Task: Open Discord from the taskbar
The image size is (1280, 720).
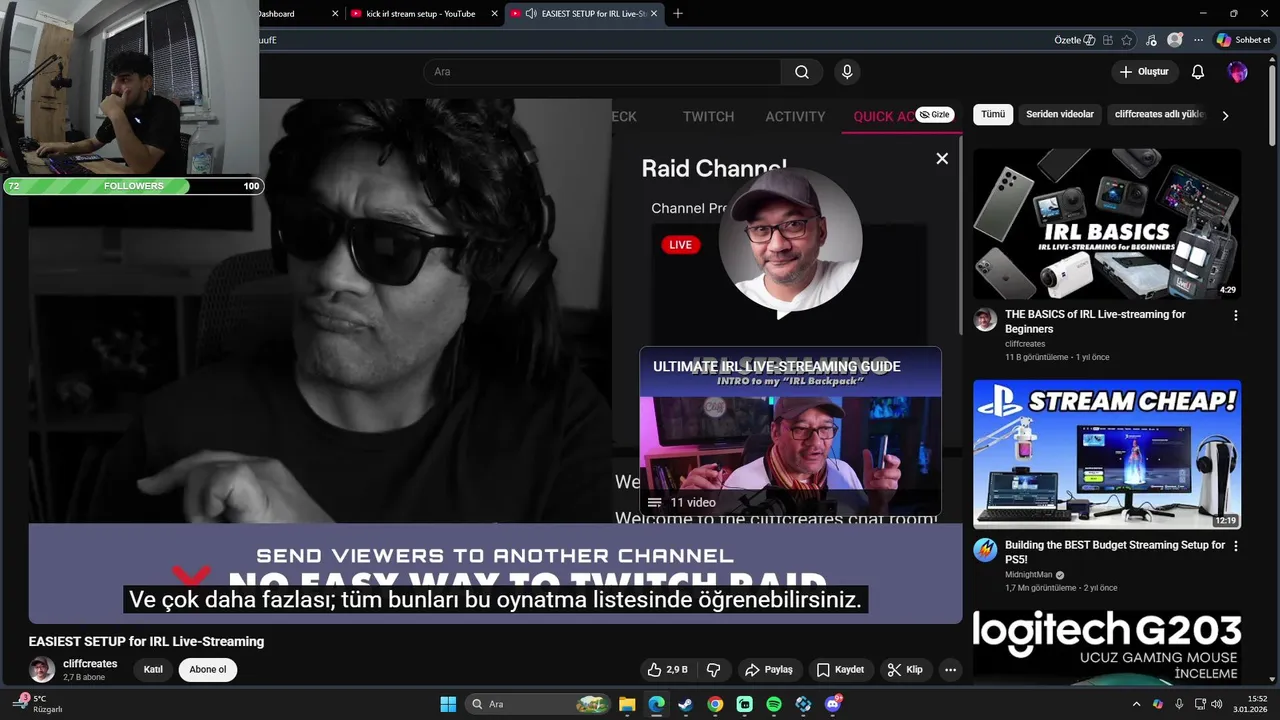Action: [x=833, y=704]
